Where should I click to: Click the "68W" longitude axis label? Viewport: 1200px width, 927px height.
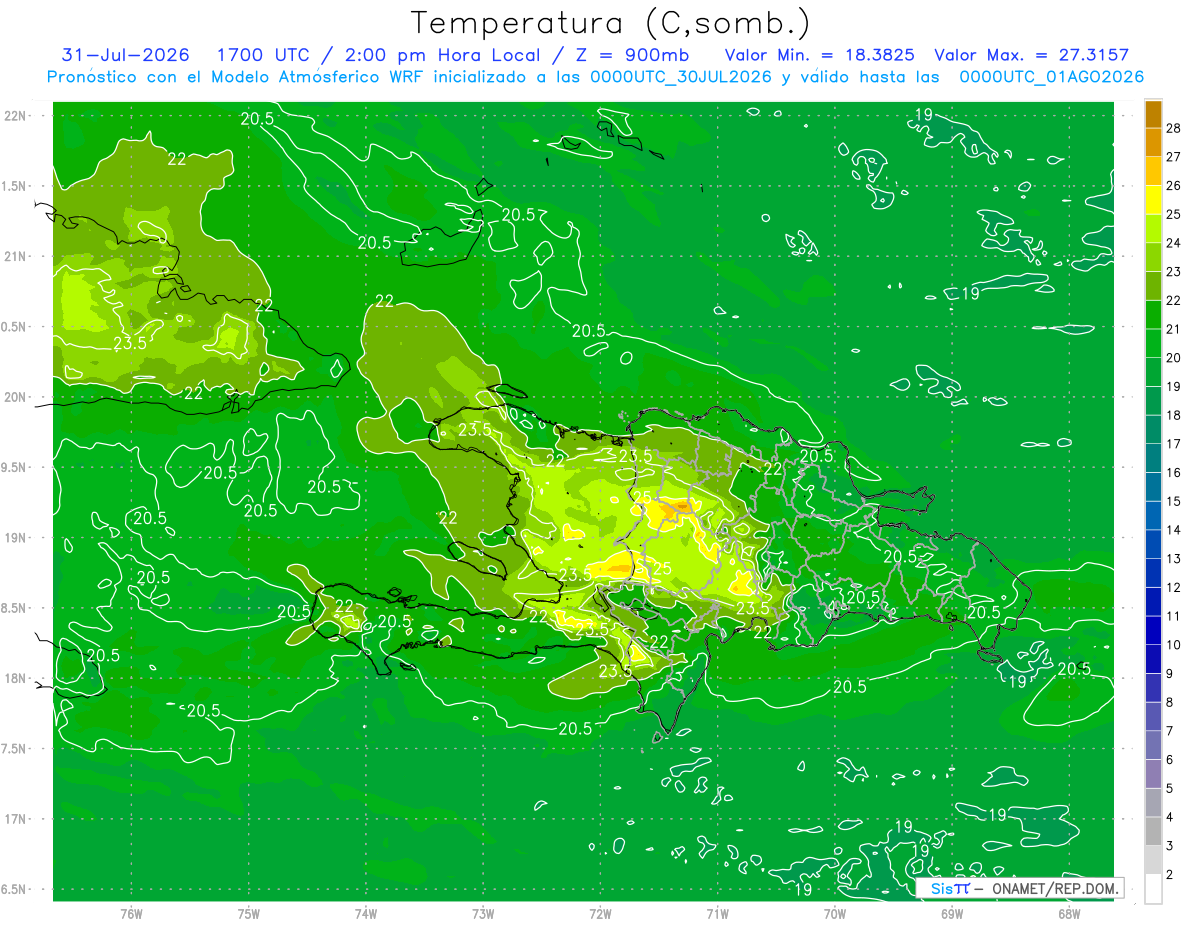[x=1069, y=913]
